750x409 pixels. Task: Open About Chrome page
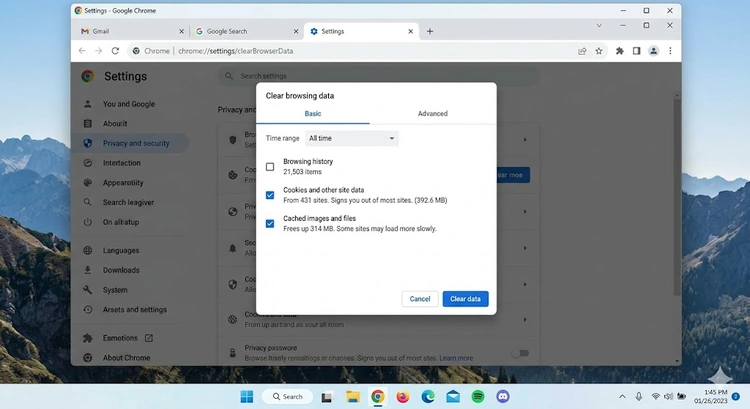pos(126,357)
